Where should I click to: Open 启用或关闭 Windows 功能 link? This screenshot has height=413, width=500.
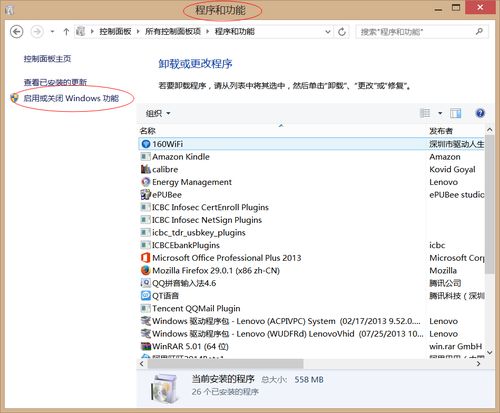click(x=71, y=98)
